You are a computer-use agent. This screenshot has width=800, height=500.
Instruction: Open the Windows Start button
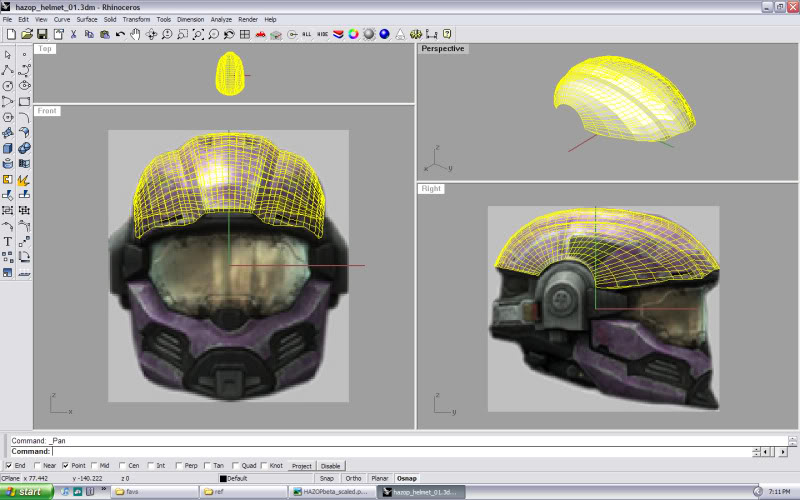click(x=27, y=492)
